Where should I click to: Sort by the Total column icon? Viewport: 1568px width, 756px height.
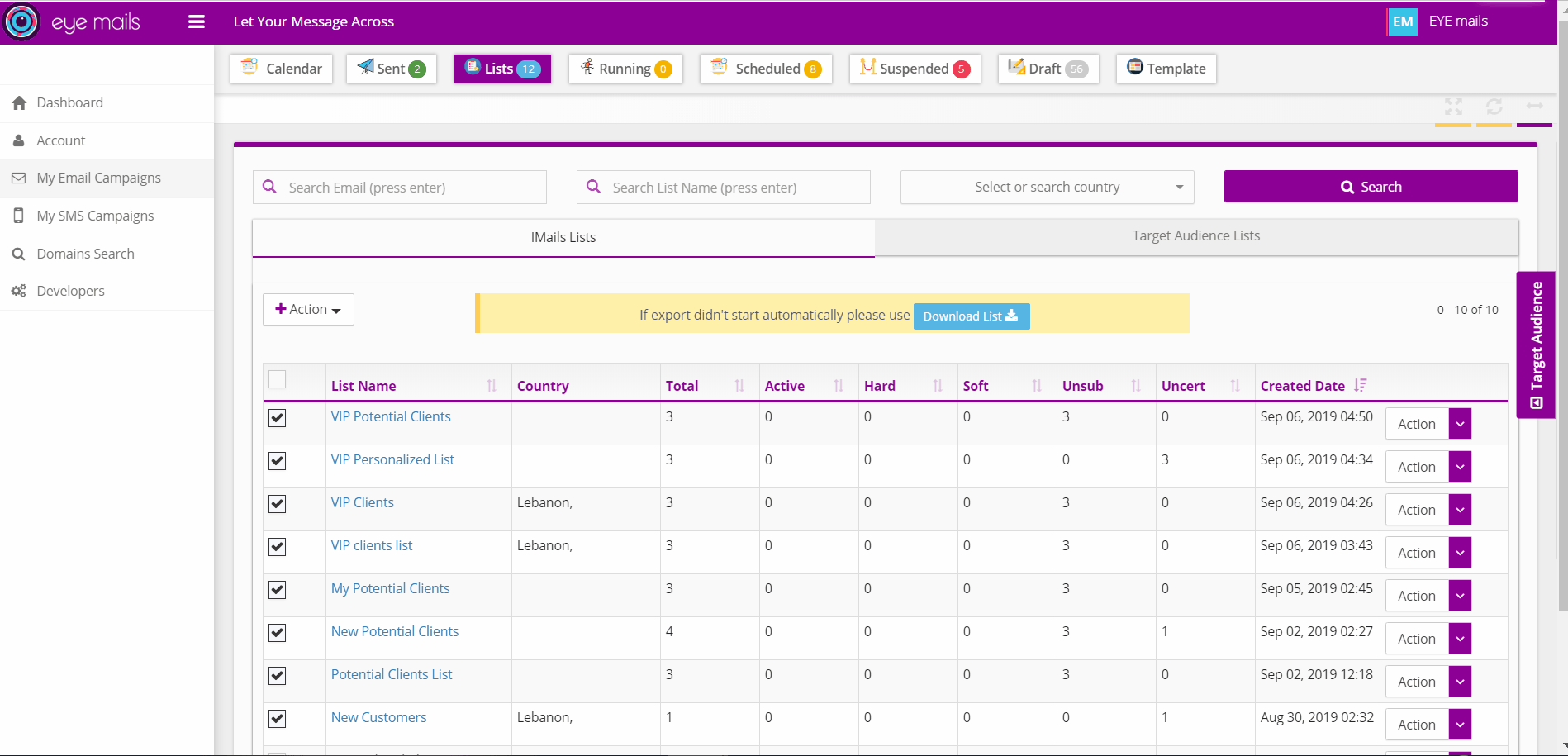pyautogui.click(x=739, y=386)
